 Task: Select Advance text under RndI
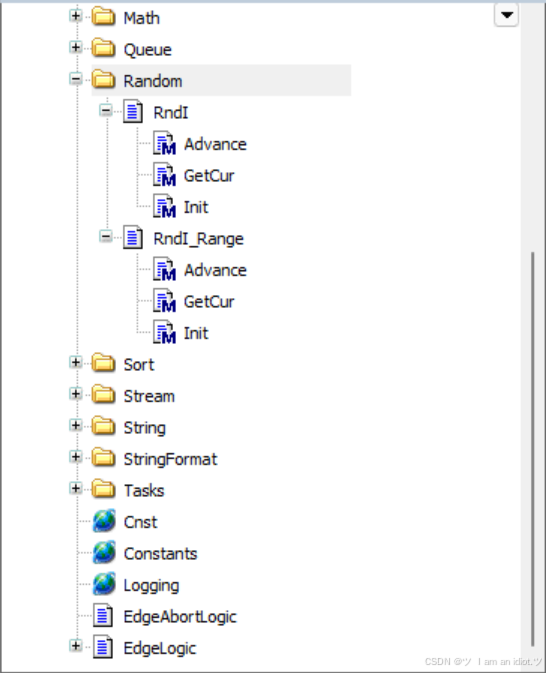pyautogui.click(x=215, y=144)
